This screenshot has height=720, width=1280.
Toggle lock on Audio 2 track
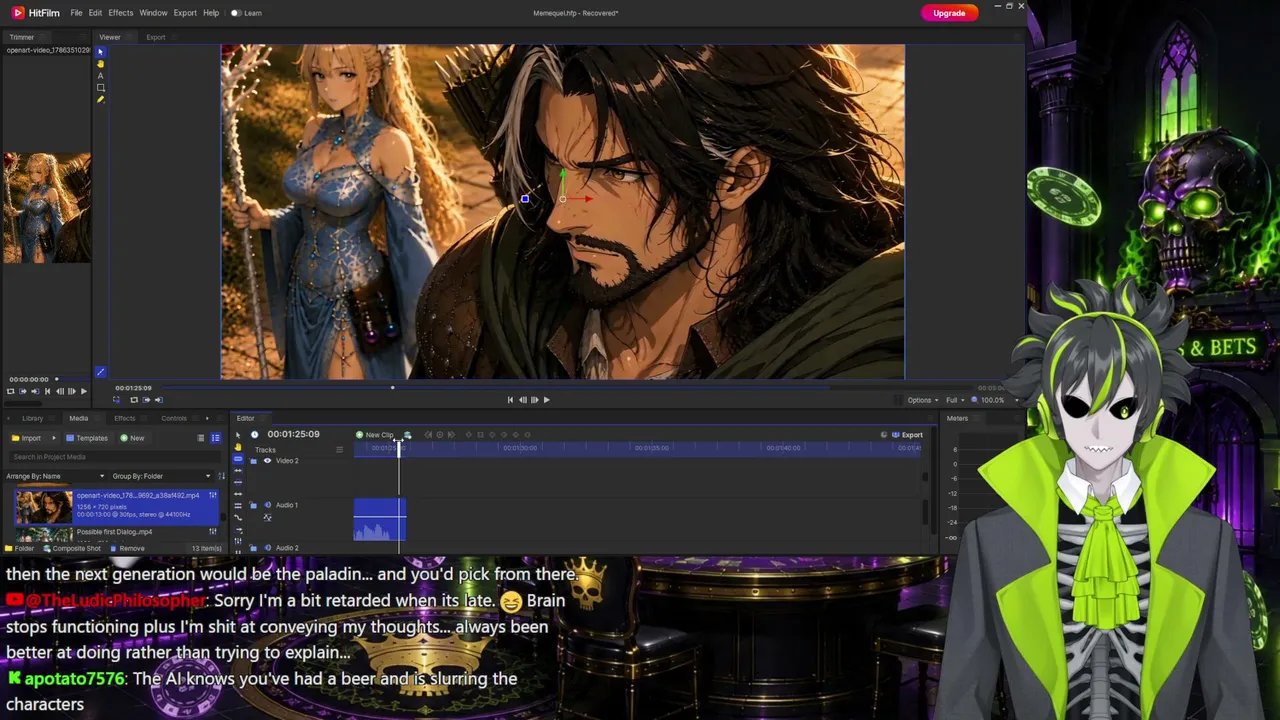tap(253, 548)
